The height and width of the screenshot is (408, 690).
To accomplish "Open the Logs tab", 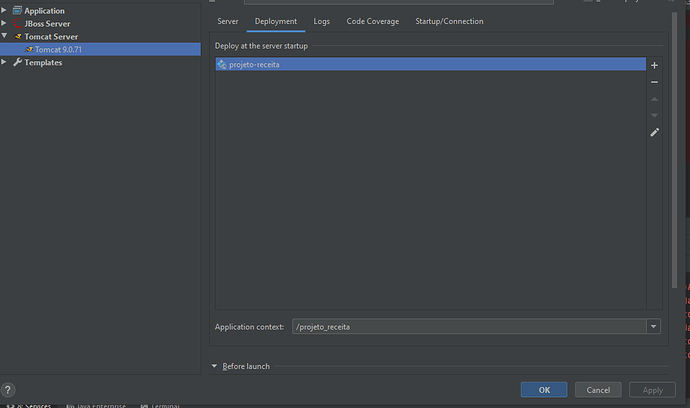I will [322, 21].
